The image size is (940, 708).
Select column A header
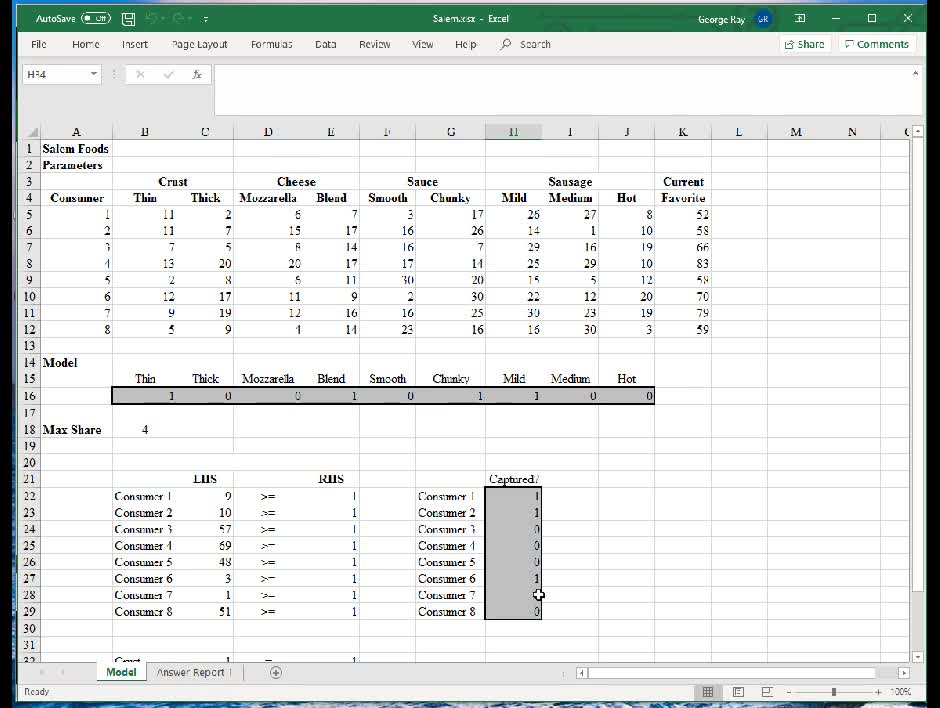[76, 132]
